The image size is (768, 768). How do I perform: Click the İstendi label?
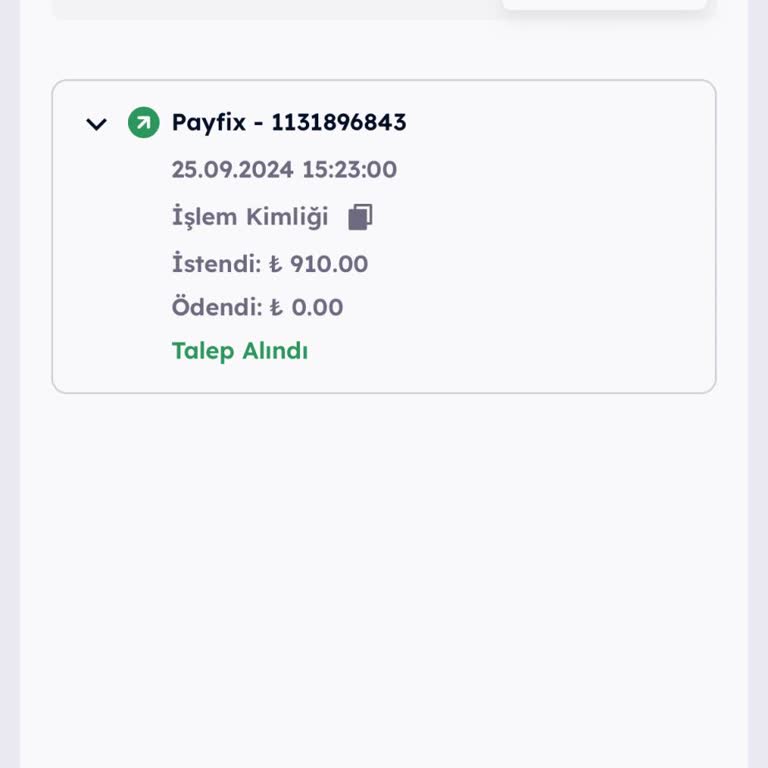click(215, 264)
